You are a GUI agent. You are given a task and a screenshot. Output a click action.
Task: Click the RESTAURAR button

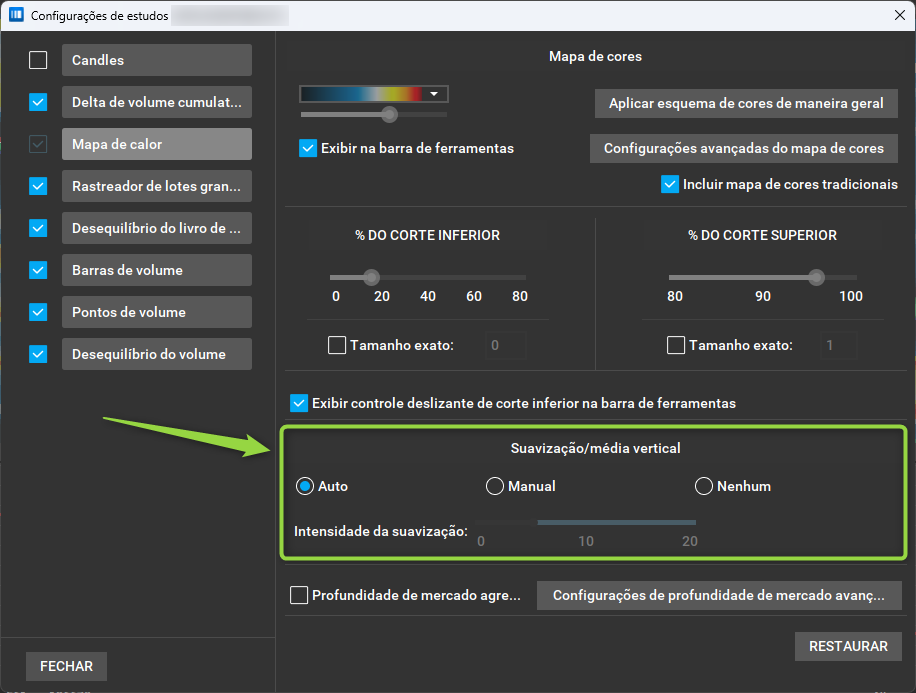tap(848, 646)
